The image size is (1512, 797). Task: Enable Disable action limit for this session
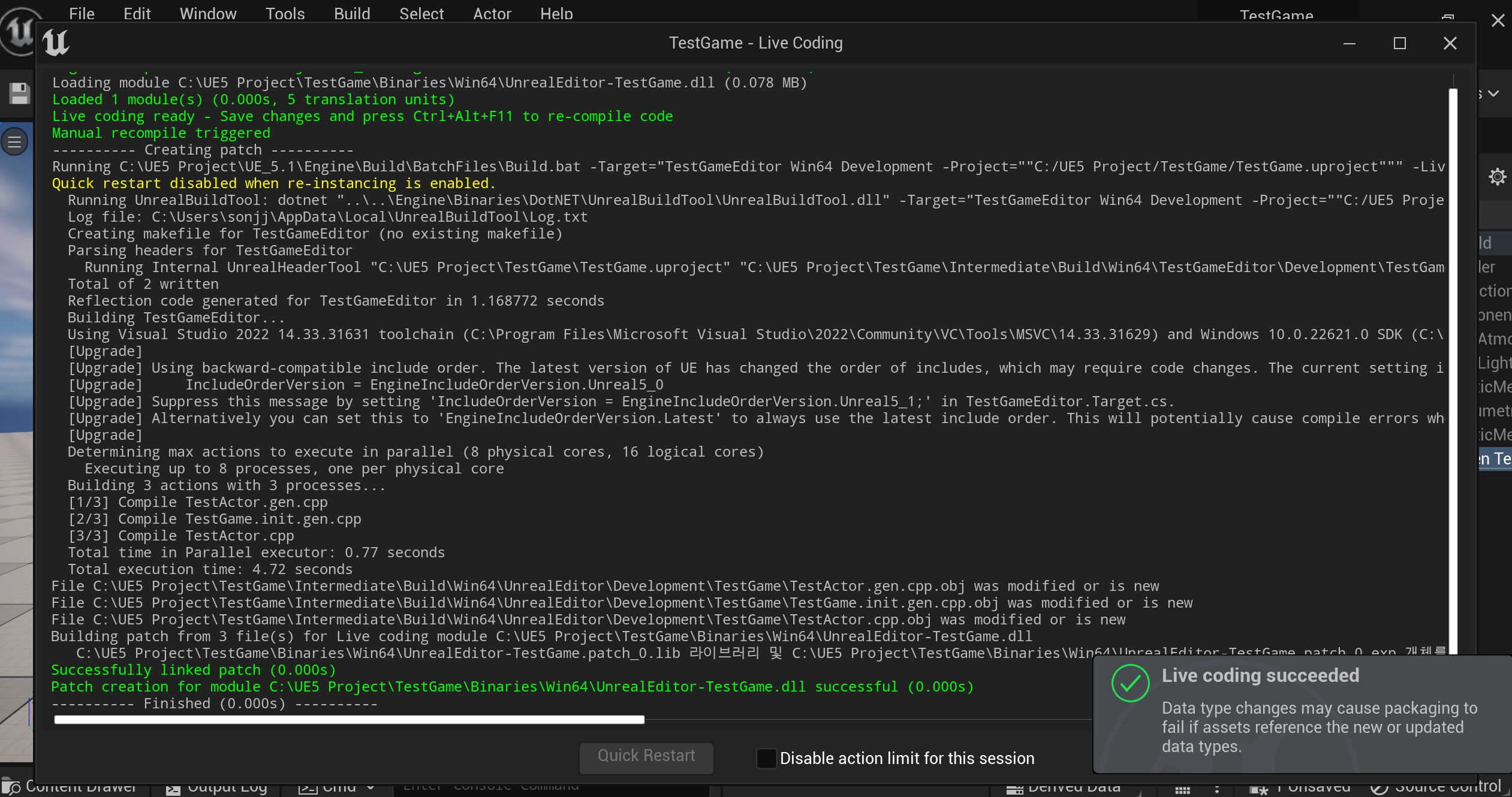point(766,759)
